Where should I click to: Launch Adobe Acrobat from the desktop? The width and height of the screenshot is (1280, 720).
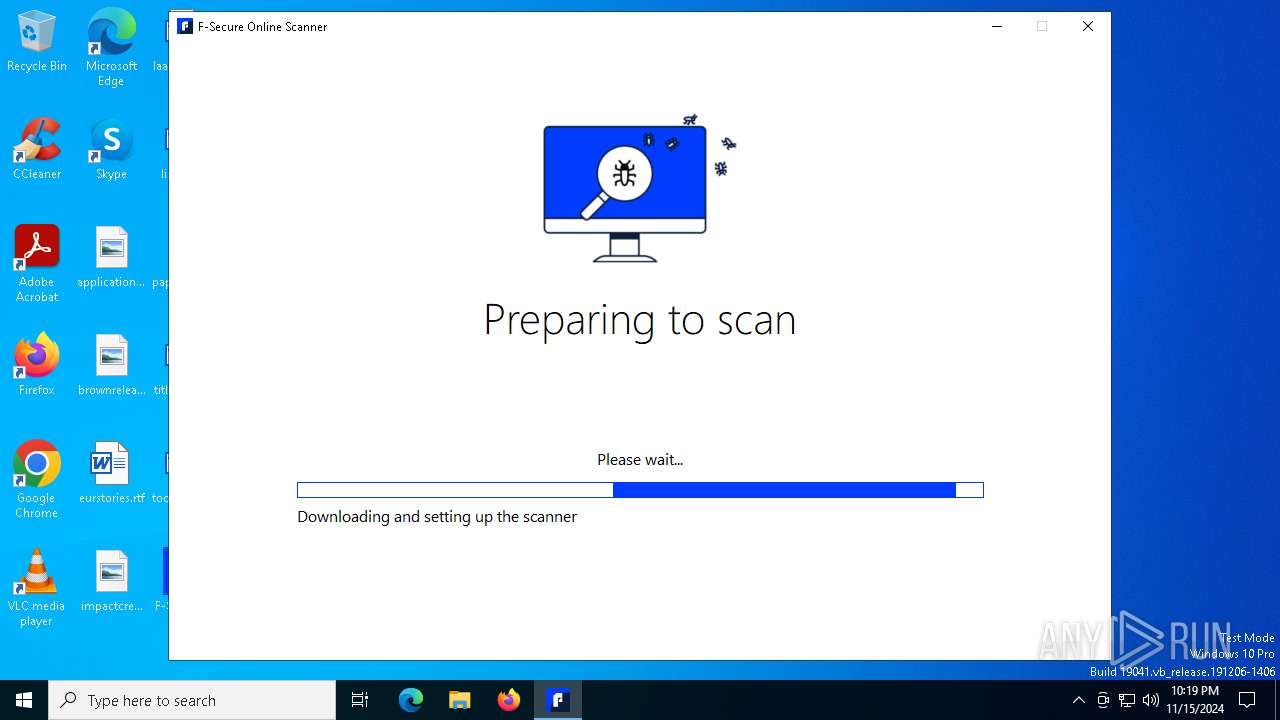[x=37, y=263]
